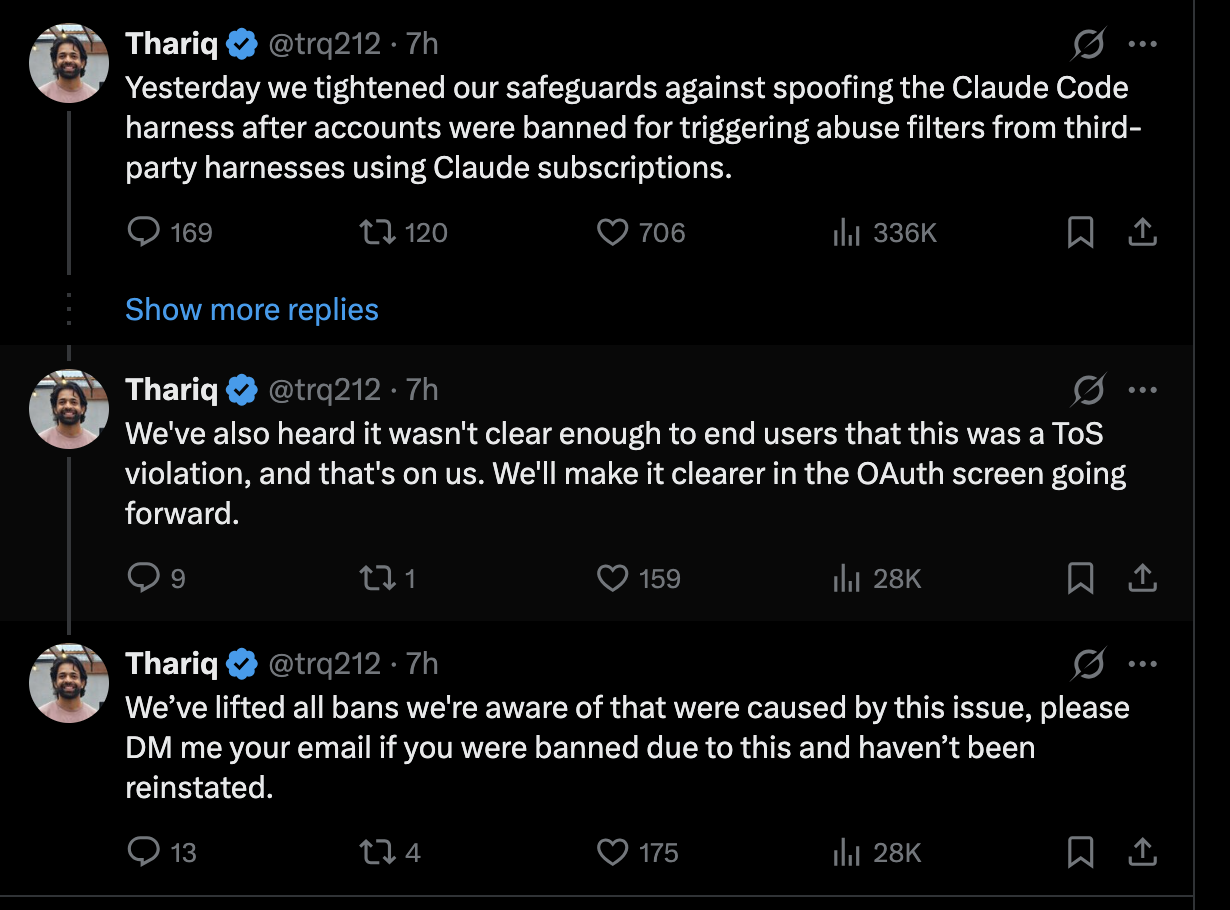Like the lifted bans tweet with 175 likes

pos(612,853)
